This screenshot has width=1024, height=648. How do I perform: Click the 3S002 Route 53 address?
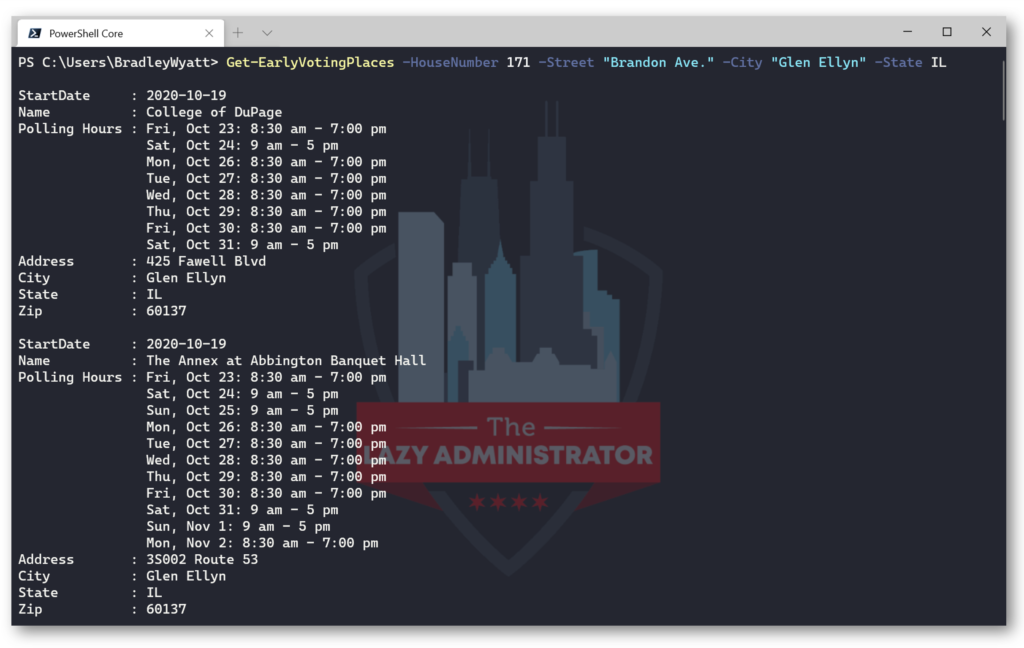tap(202, 560)
